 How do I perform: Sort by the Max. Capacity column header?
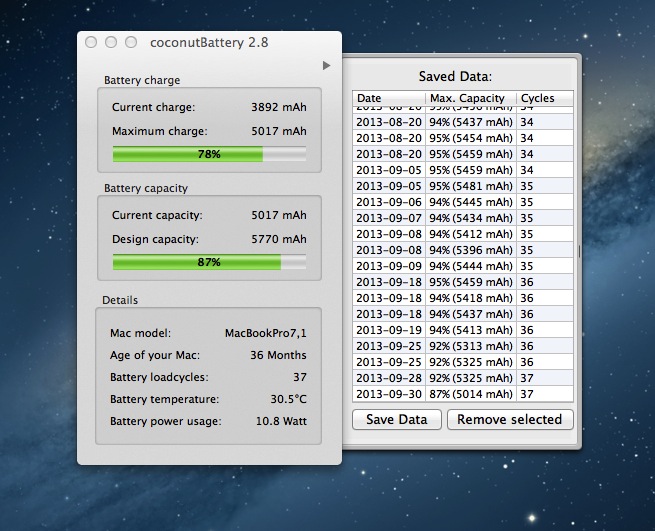471,98
